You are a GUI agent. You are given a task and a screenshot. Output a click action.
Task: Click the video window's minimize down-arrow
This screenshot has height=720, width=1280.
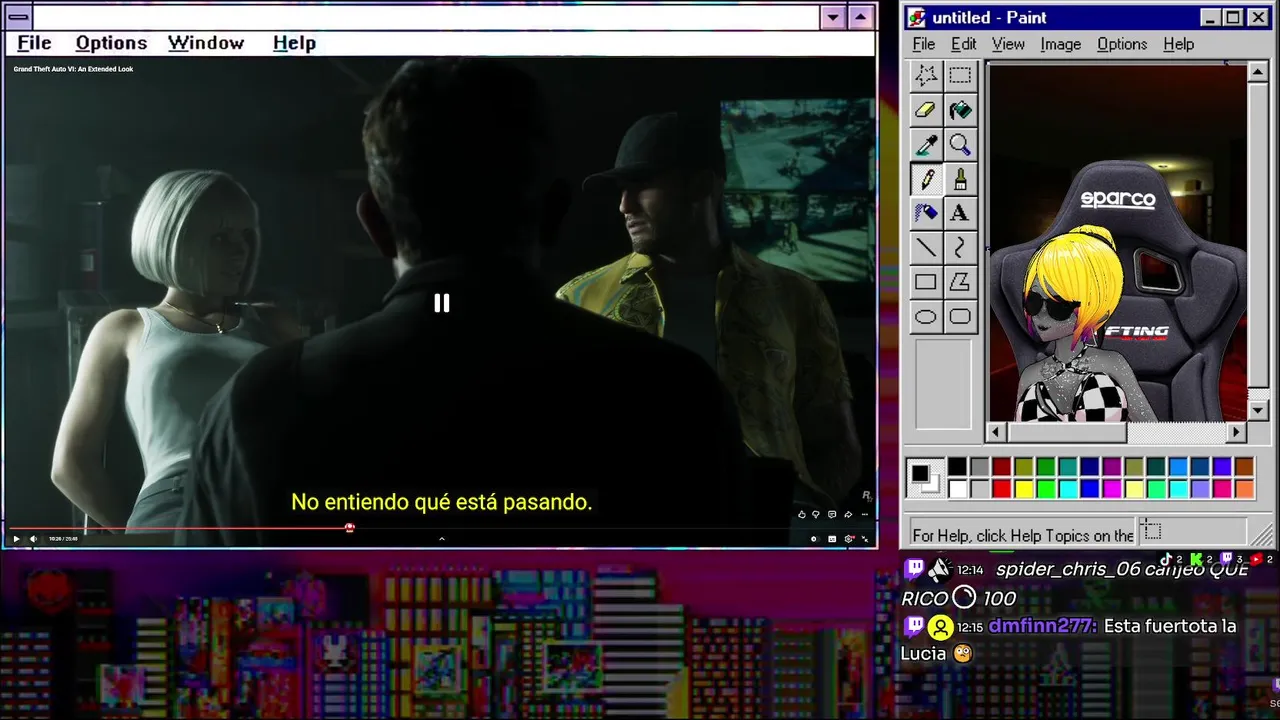coord(833,17)
